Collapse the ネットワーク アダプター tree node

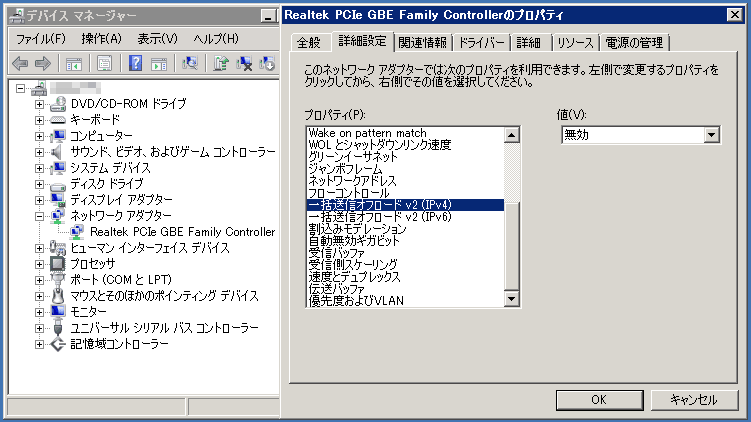39,216
